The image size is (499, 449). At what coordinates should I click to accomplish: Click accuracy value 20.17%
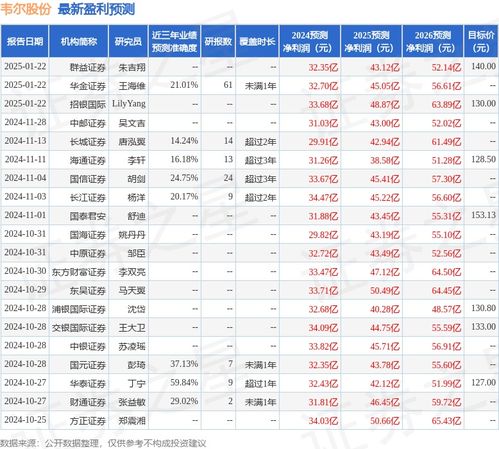(x=184, y=197)
